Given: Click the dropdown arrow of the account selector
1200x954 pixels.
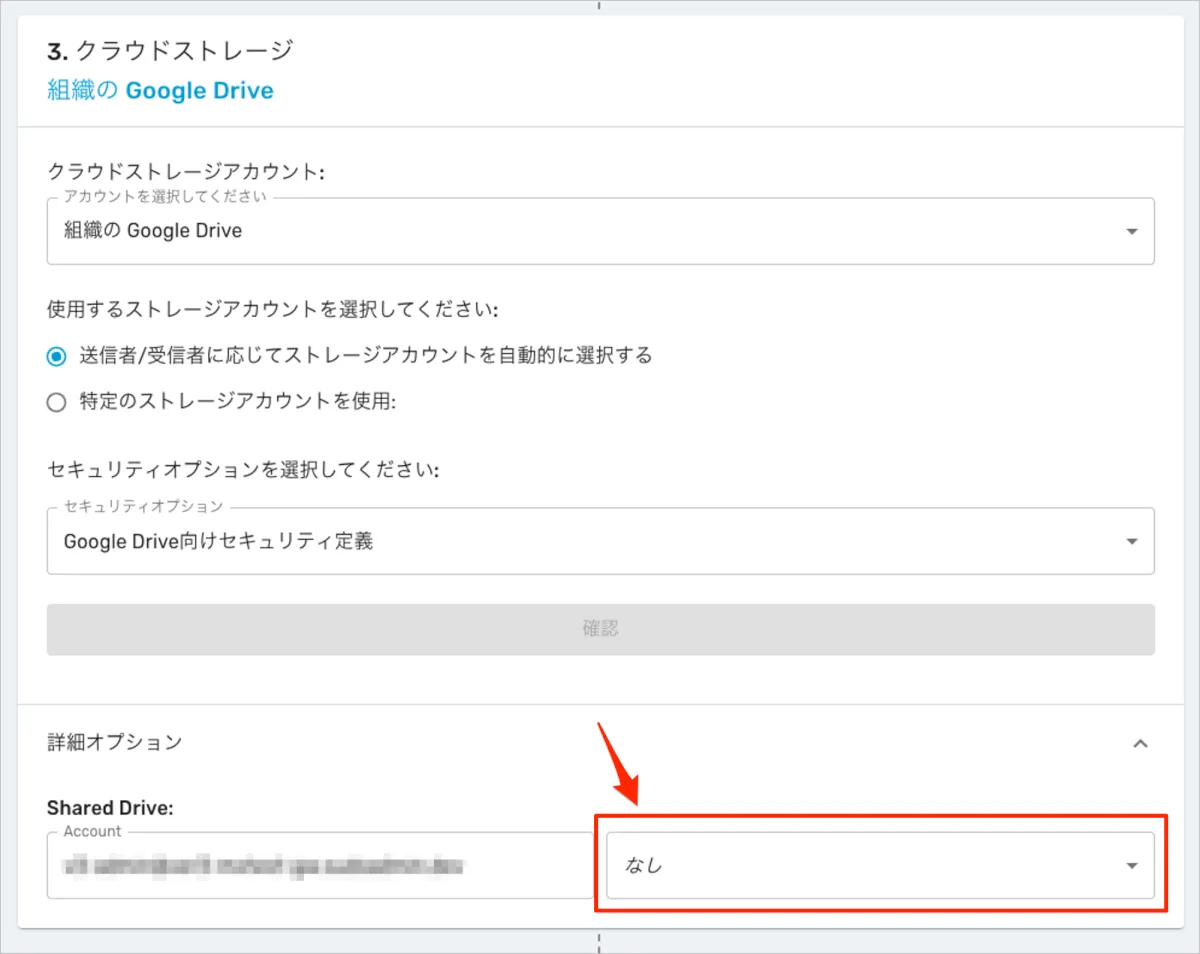Looking at the screenshot, I should pyautogui.click(x=1132, y=232).
